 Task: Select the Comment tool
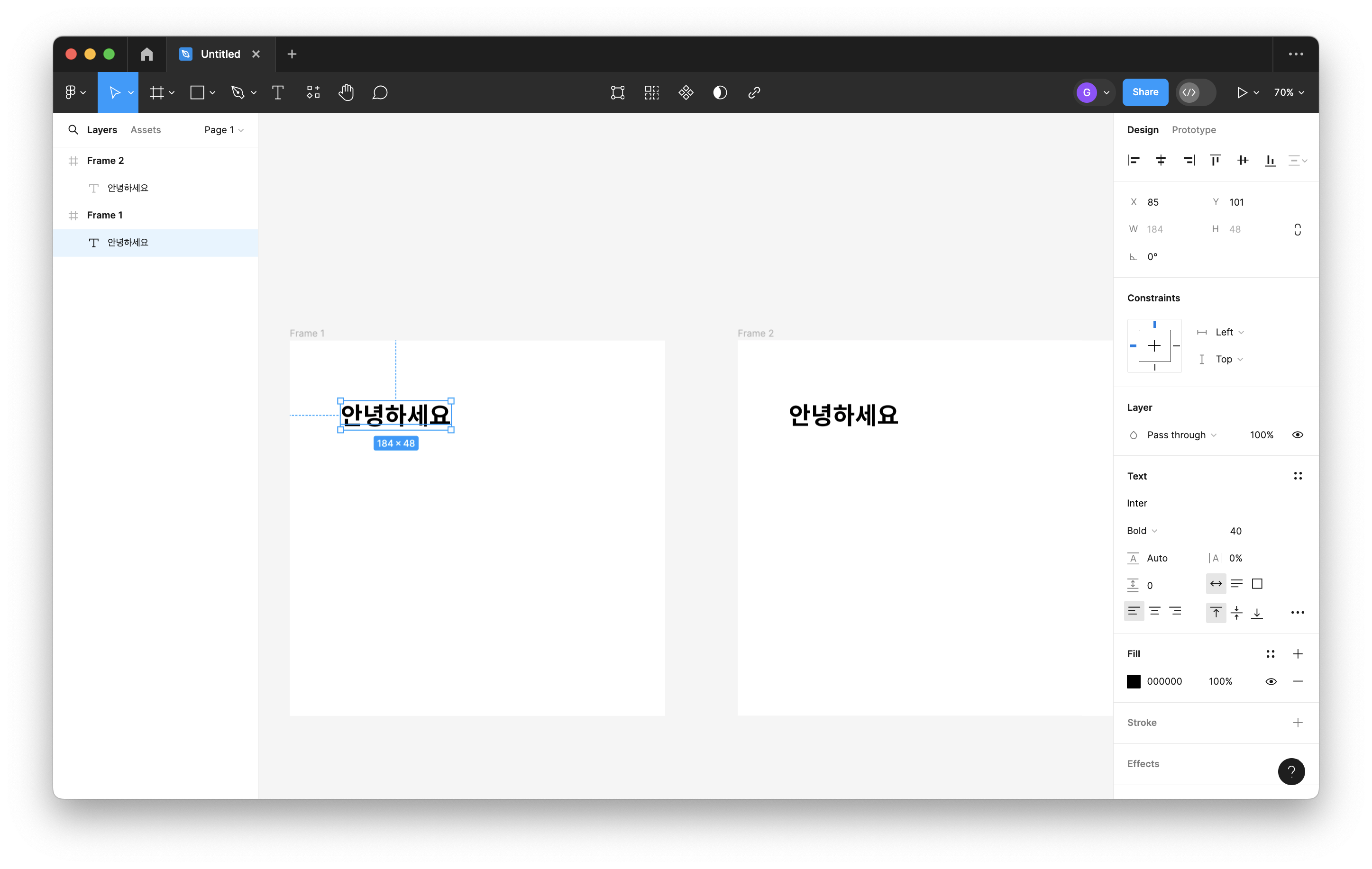pyautogui.click(x=380, y=92)
